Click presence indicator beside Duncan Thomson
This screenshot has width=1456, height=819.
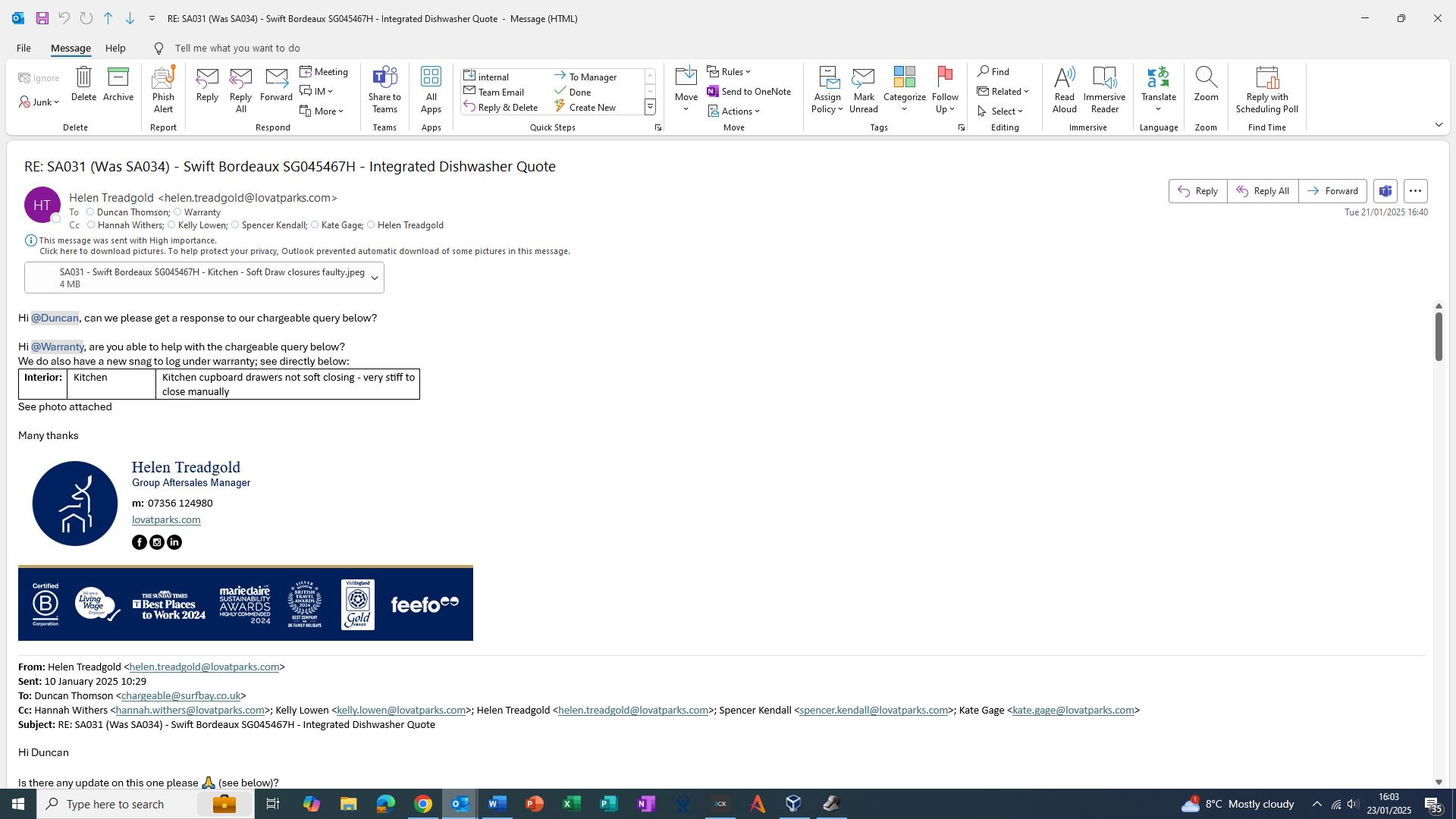[90, 212]
